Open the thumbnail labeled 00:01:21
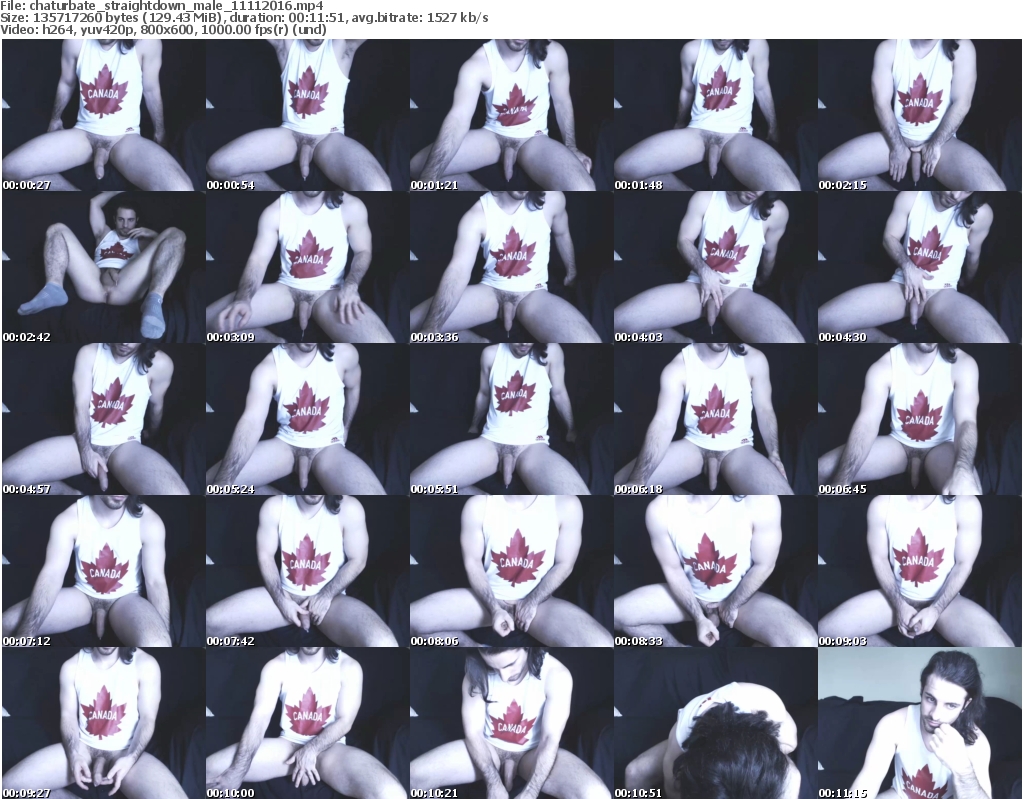This screenshot has width=1024, height=799. point(511,115)
